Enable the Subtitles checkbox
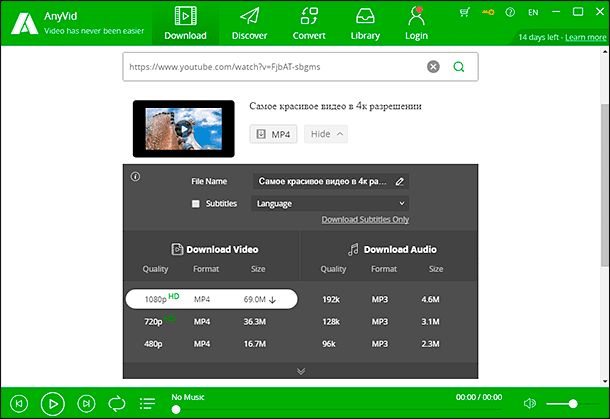The height and width of the screenshot is (419, 610). point(196,203)
